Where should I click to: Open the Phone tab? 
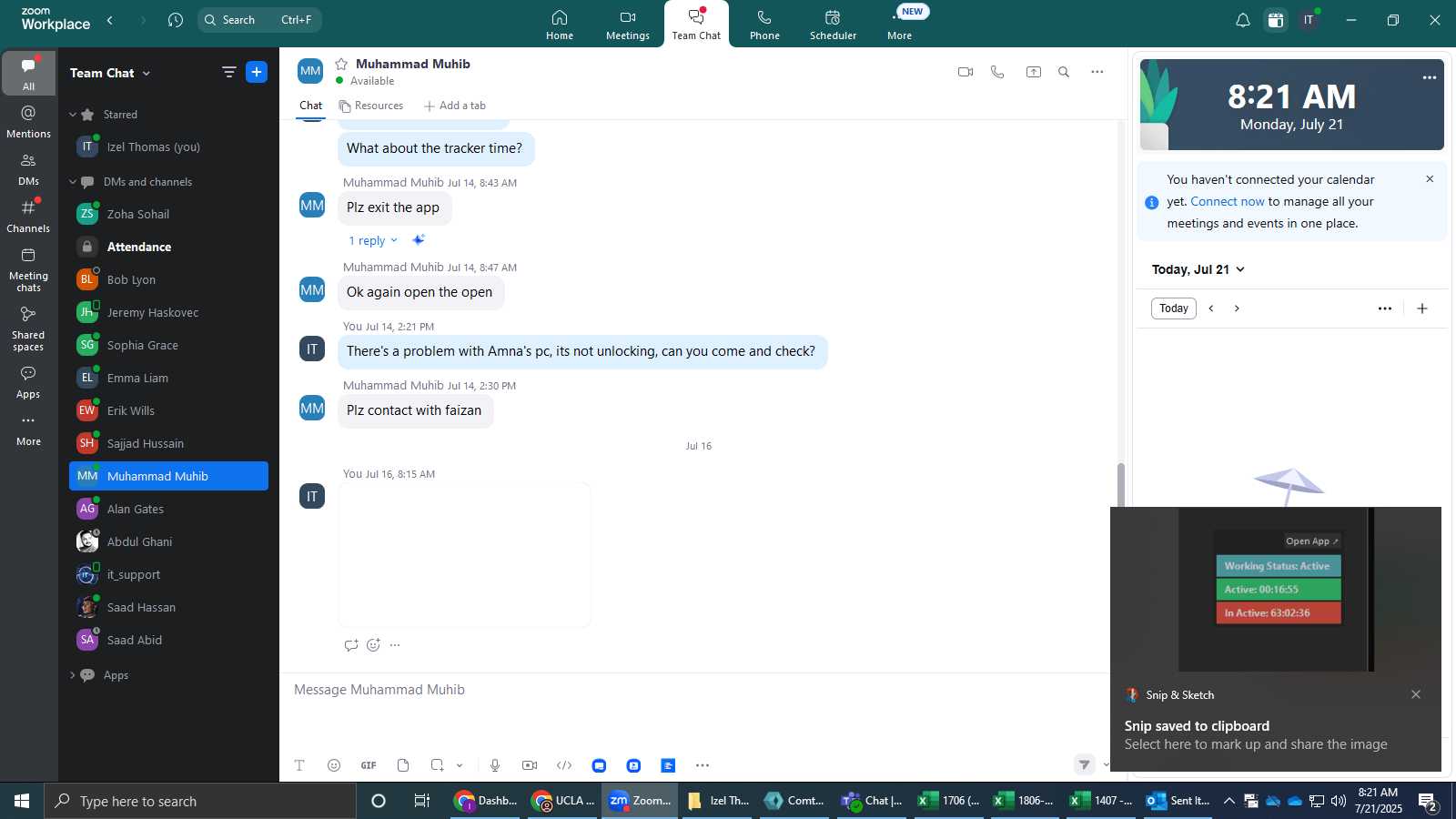click(764, 25)
